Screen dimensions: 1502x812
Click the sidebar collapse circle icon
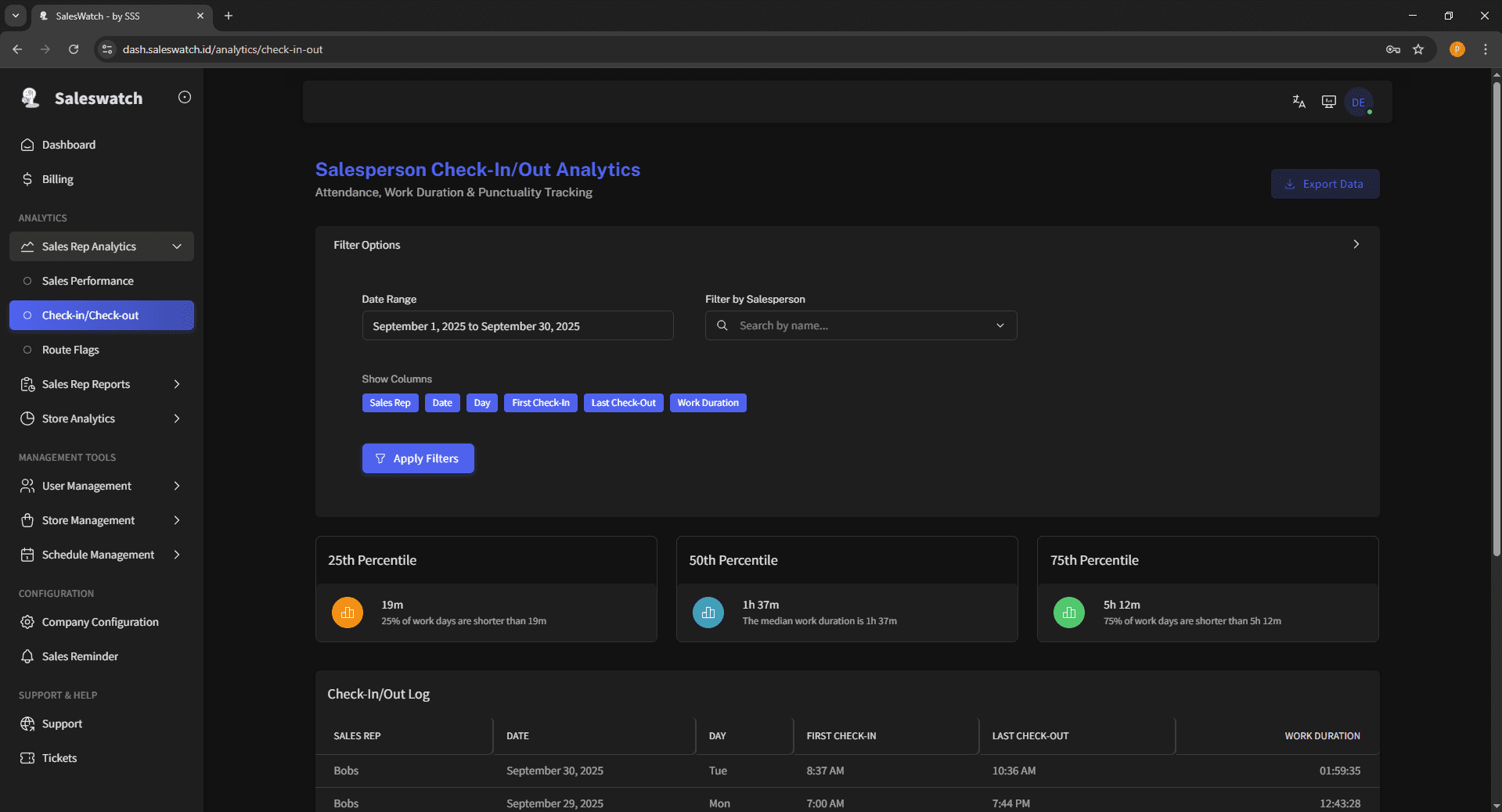coord(185,97)
